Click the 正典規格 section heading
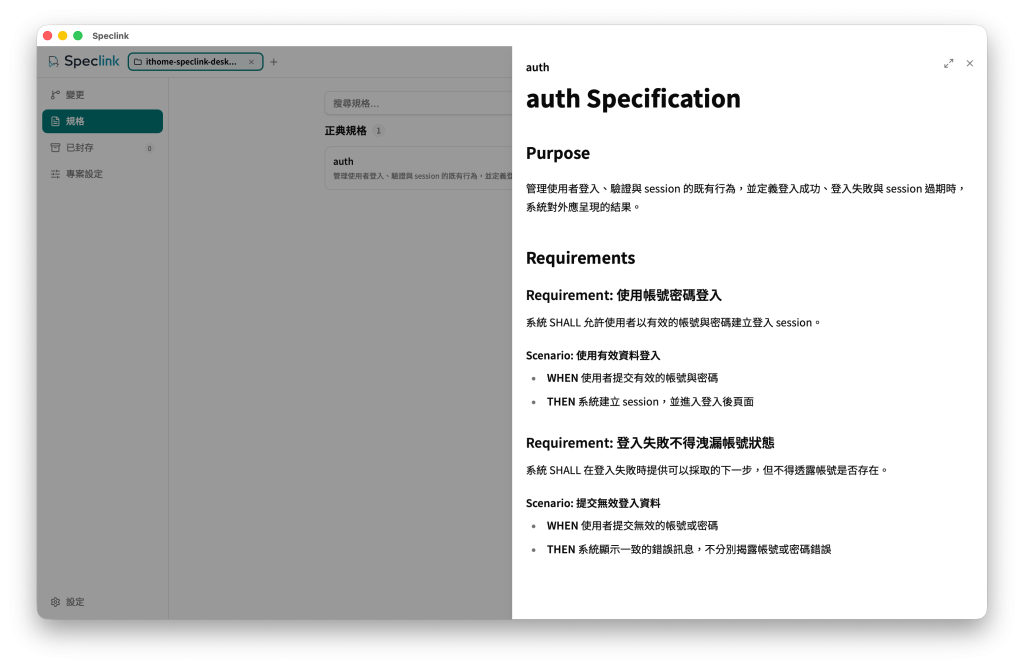This screenshot has height=668, width=1024. pos(345,131)
